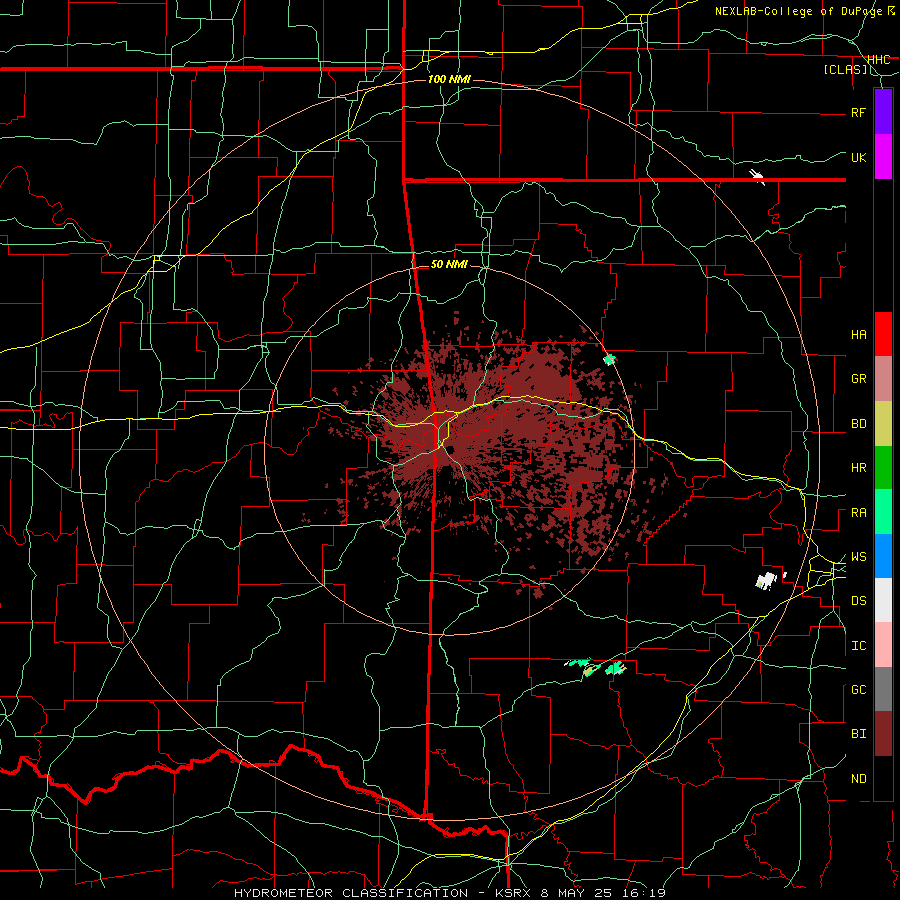
Task: Click the GC legend label
Action: pos(858,690)
